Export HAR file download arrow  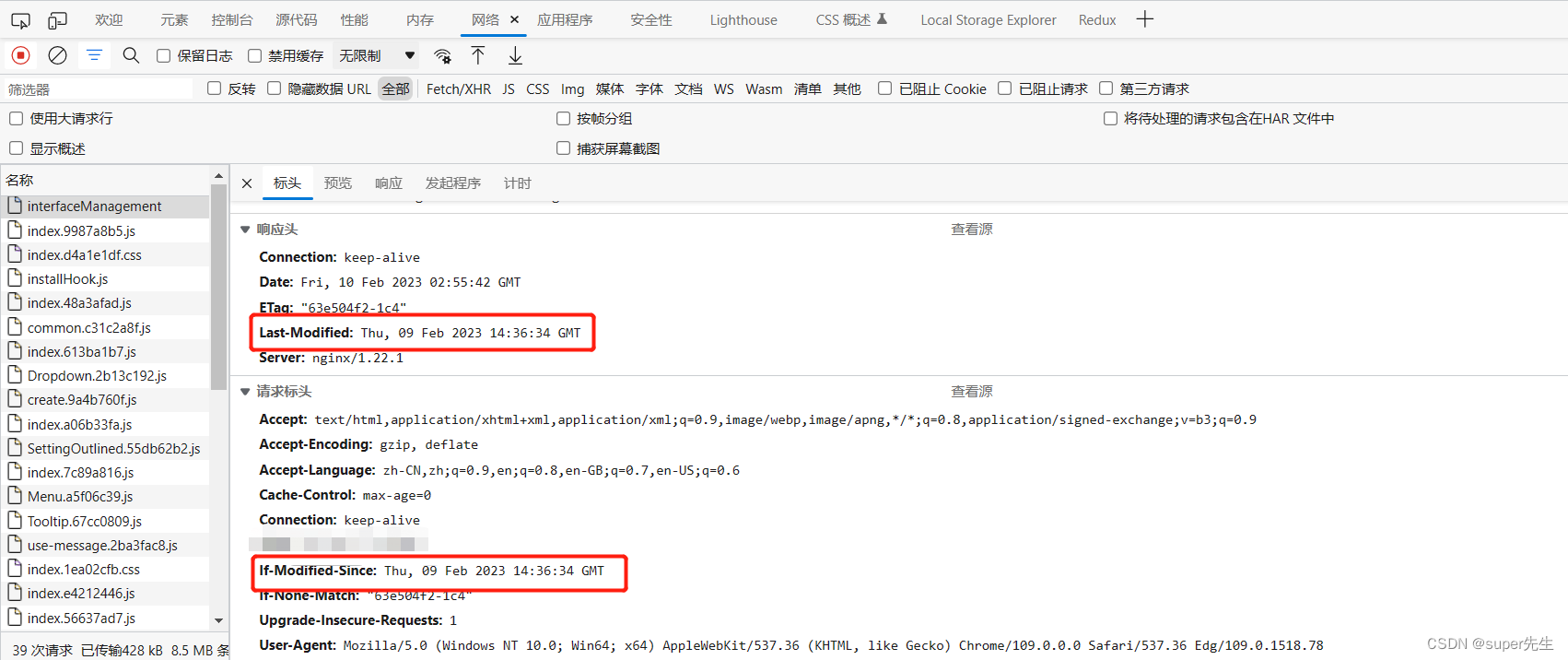(x=515, y=55)
